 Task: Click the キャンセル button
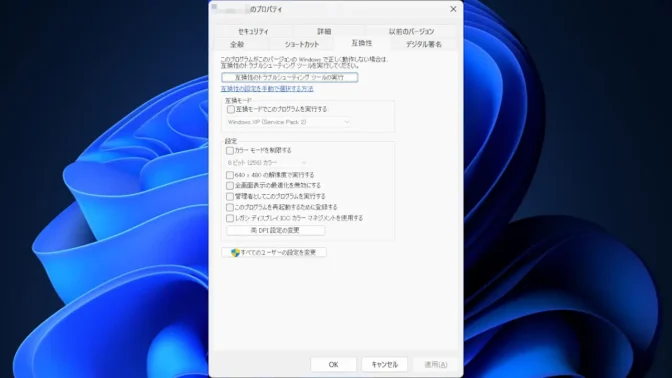point(384,364)
